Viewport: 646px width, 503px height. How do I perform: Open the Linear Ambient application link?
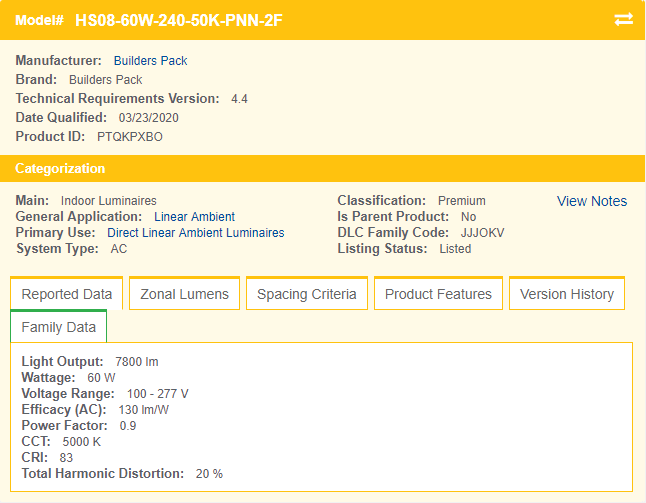click(194, 217)
